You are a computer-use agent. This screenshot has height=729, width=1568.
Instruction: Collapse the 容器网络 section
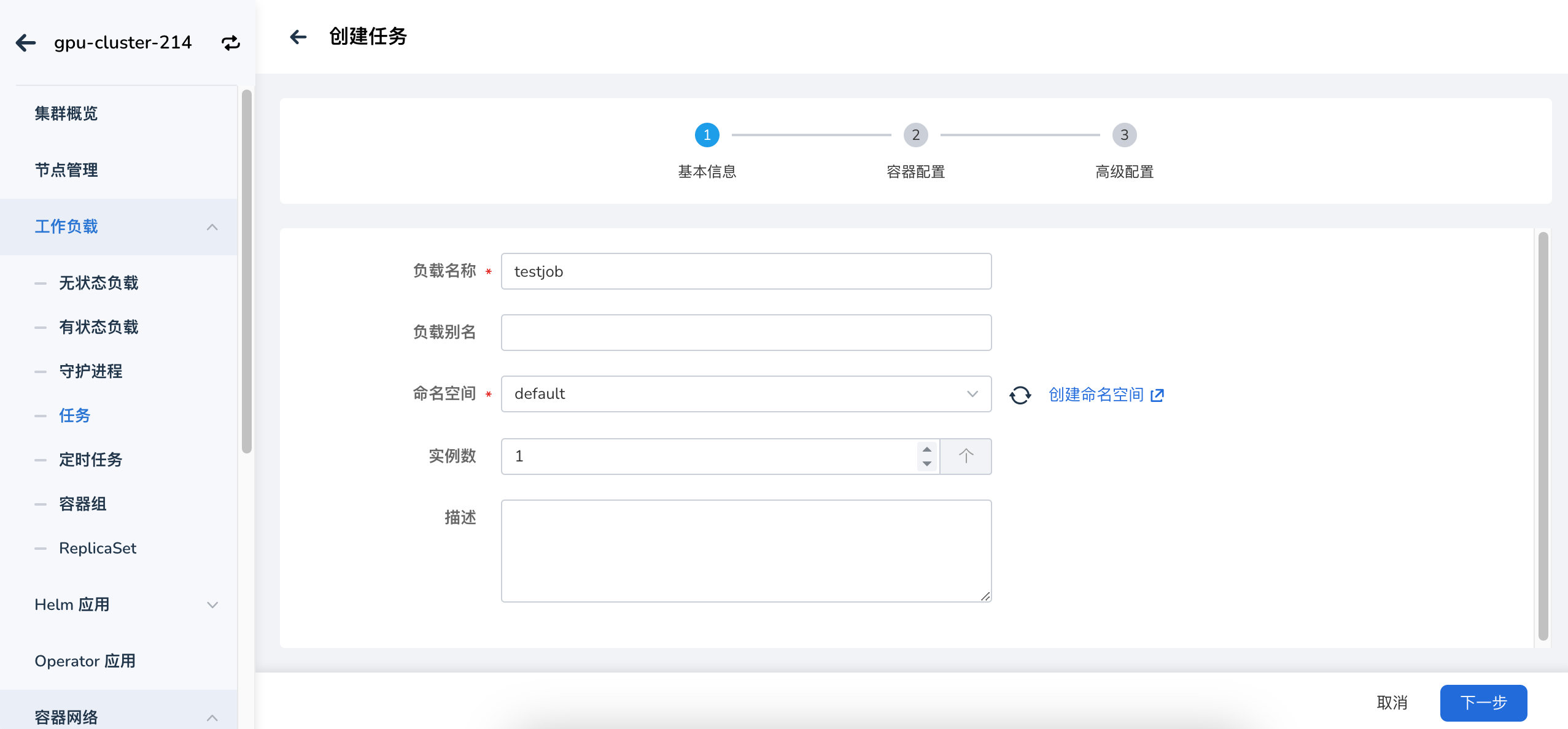coord(212,717)
